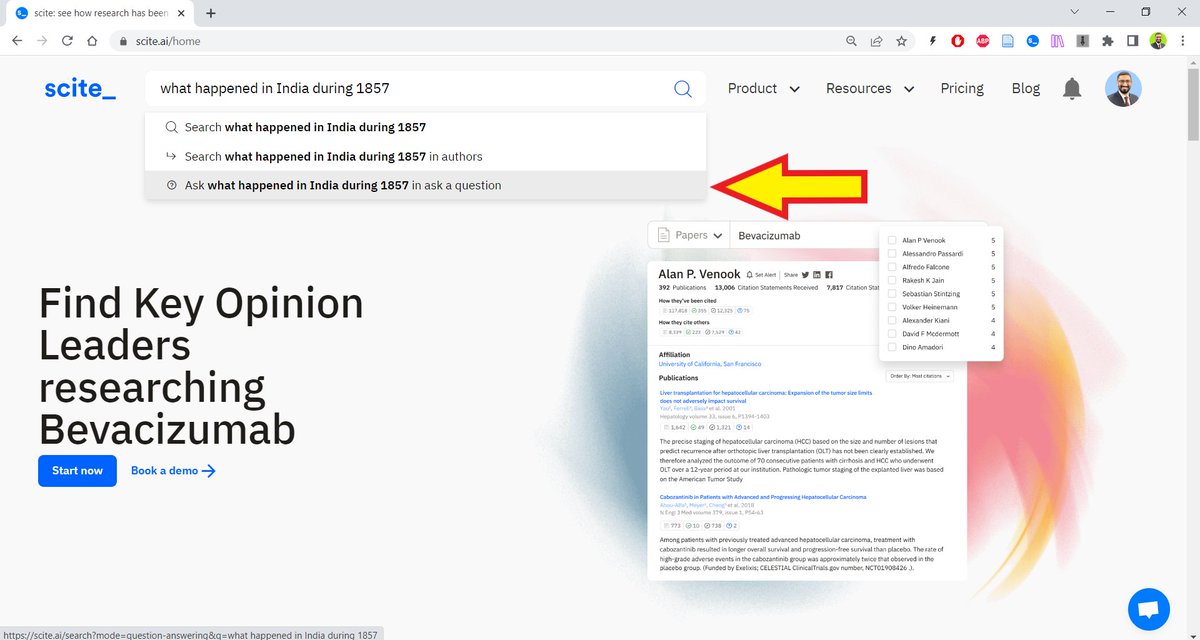Click the blue terminal extension icon
Screen dimensions: 1200x640
click(1033, 41)
